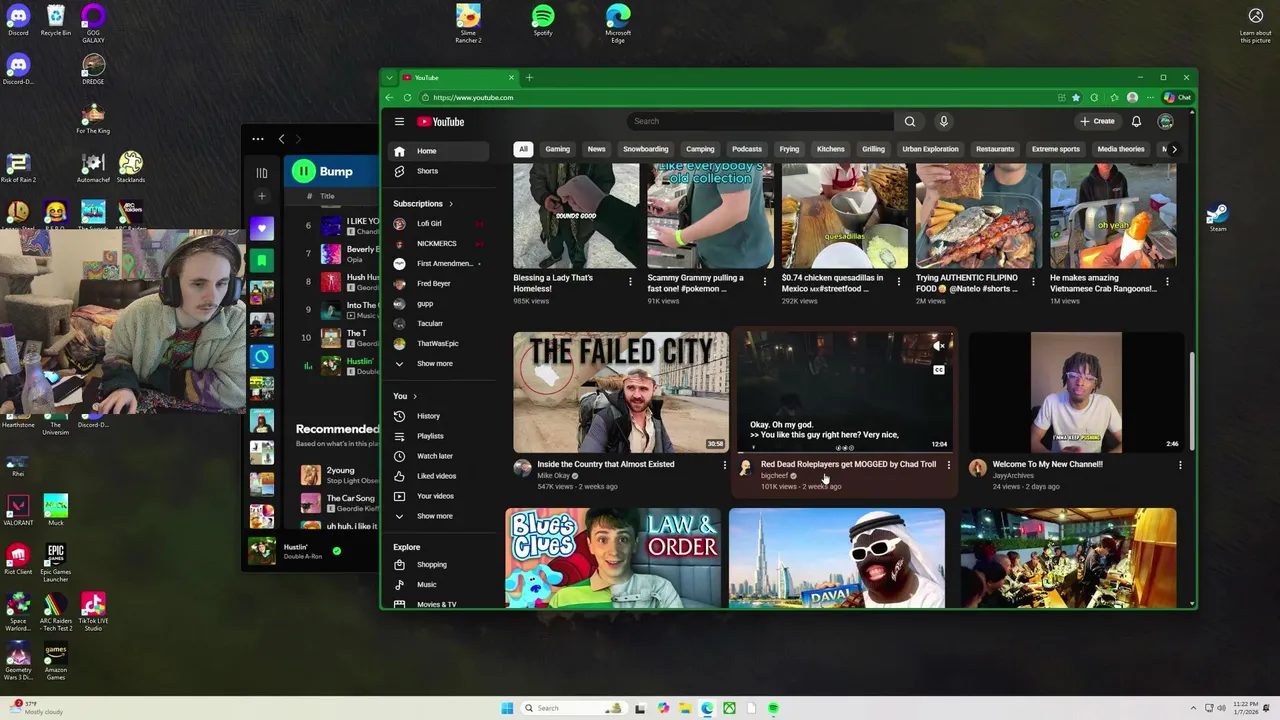Open Windows Start button
The height and width of the screenshot is (720, 1280).
(x=507, y=708)
